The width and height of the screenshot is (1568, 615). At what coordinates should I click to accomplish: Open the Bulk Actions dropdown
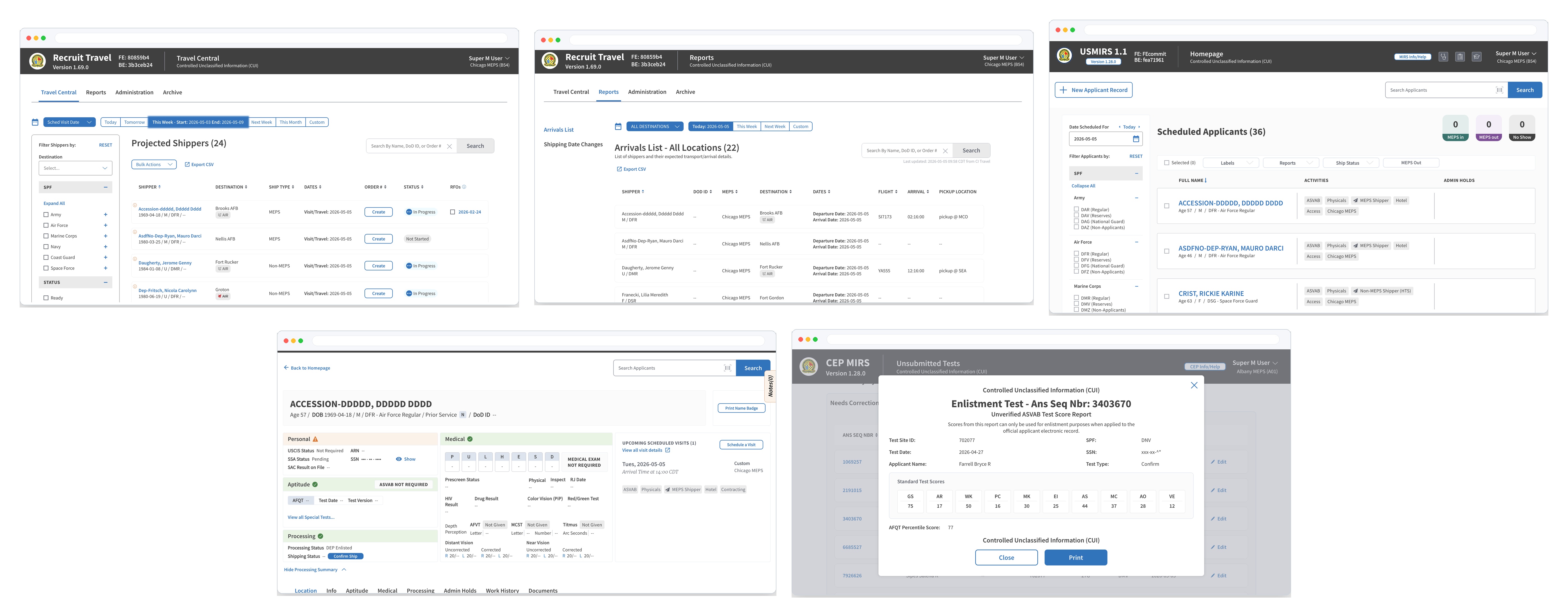pos(154,164)
